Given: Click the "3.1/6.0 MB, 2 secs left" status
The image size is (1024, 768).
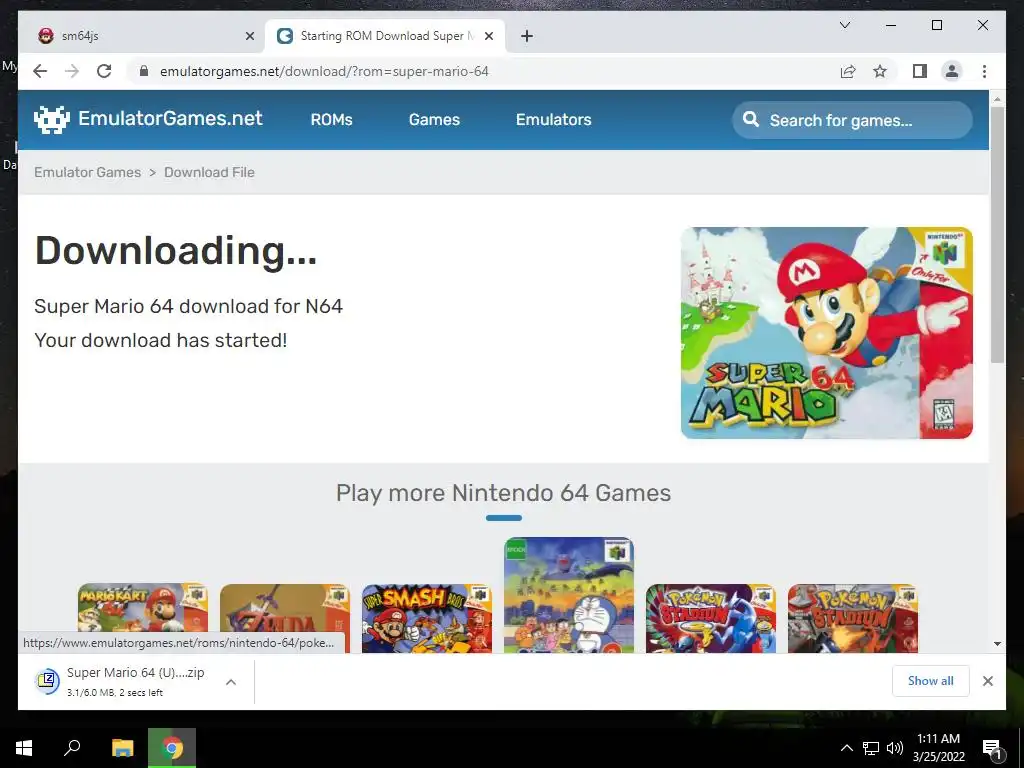Looking at the screenshot, I should [x=115, y=693].
